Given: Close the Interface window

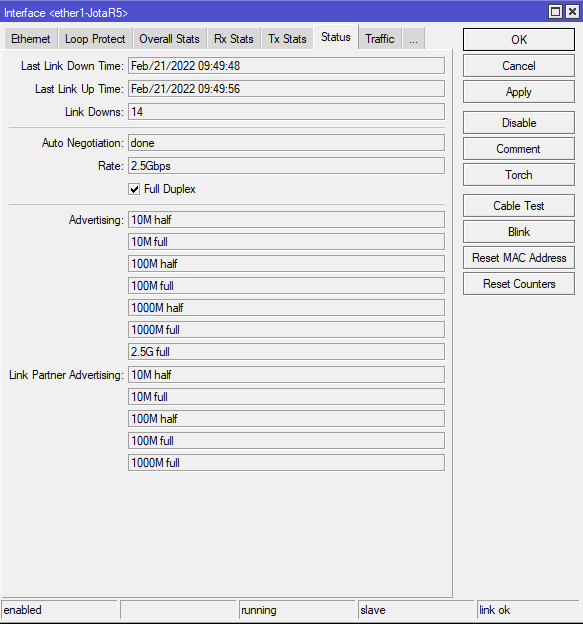Looking at the screenshot, I should tap(572, 12).
